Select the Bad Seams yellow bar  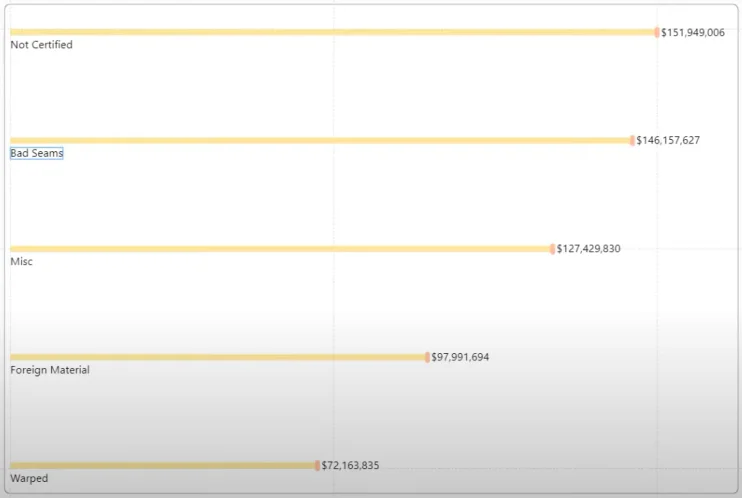click(x=320, y=141)
